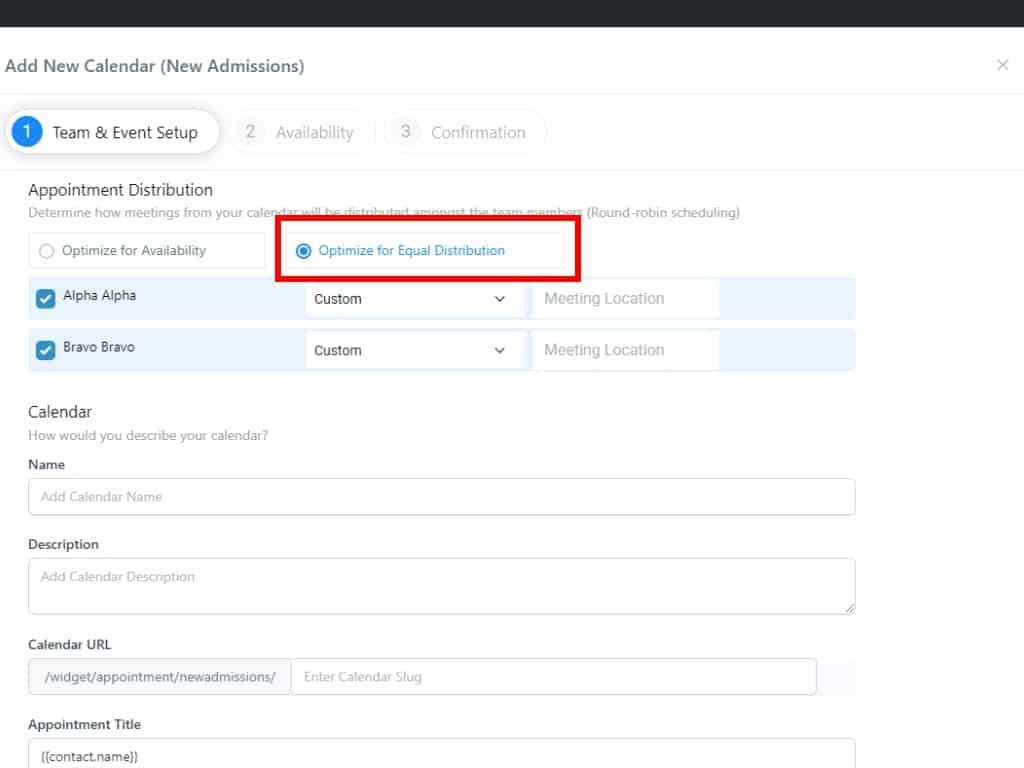Uncheck the Bravo Bravo team member checkbox
The image size is (1024, 768).
(x=45, y=350)
